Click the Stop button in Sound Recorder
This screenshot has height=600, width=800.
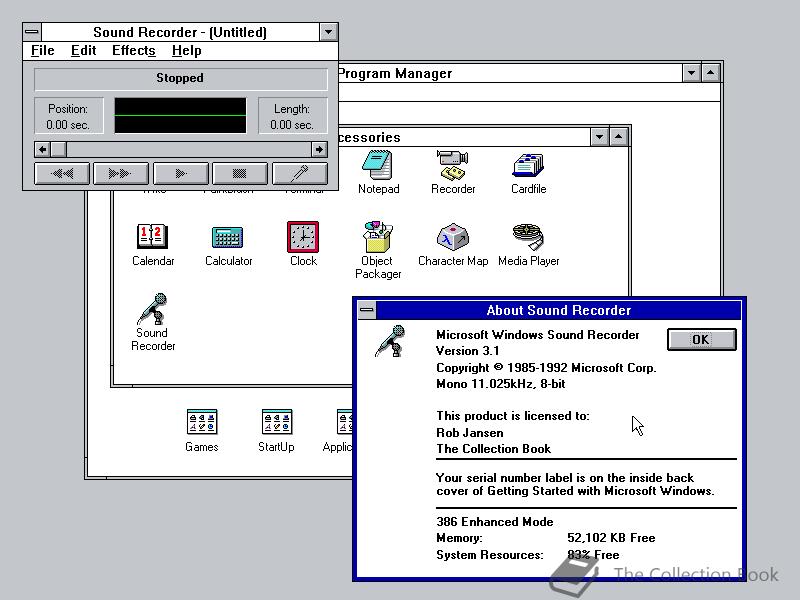tap(240, 174)
